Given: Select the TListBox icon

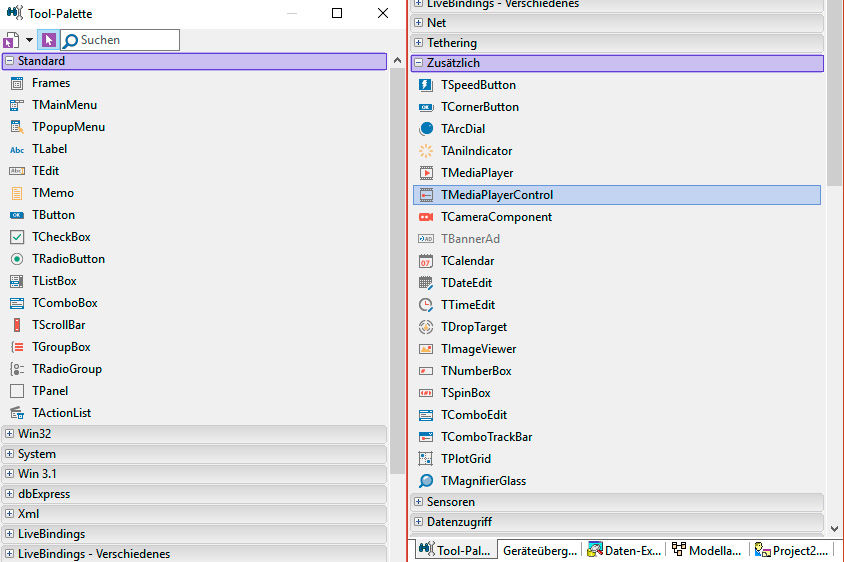Looking at the screenshot, I should coord(17,281).
